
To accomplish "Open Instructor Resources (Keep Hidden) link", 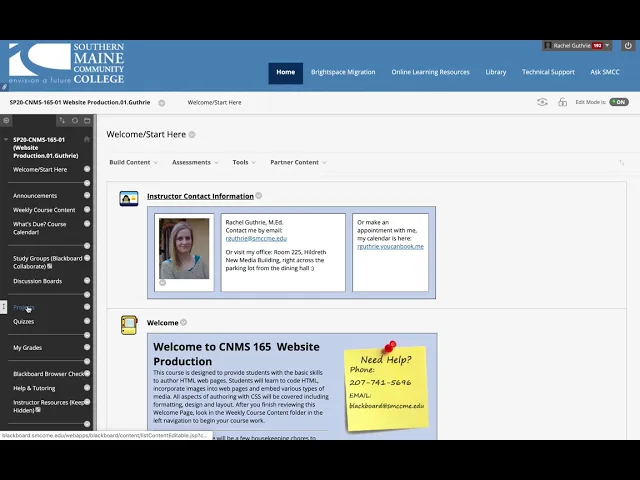I will coord(48,407).
